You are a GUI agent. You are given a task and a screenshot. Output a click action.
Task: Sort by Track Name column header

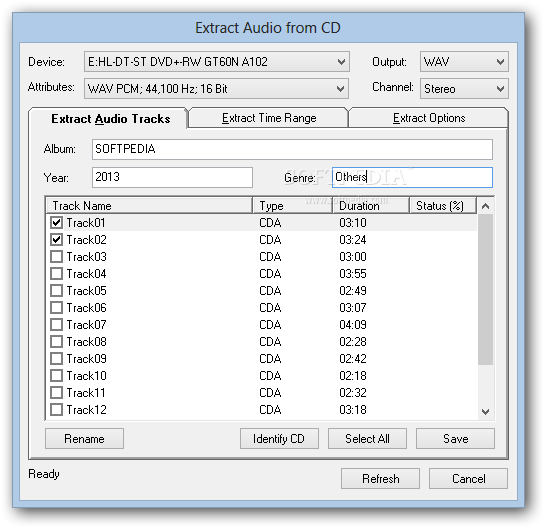149,206
